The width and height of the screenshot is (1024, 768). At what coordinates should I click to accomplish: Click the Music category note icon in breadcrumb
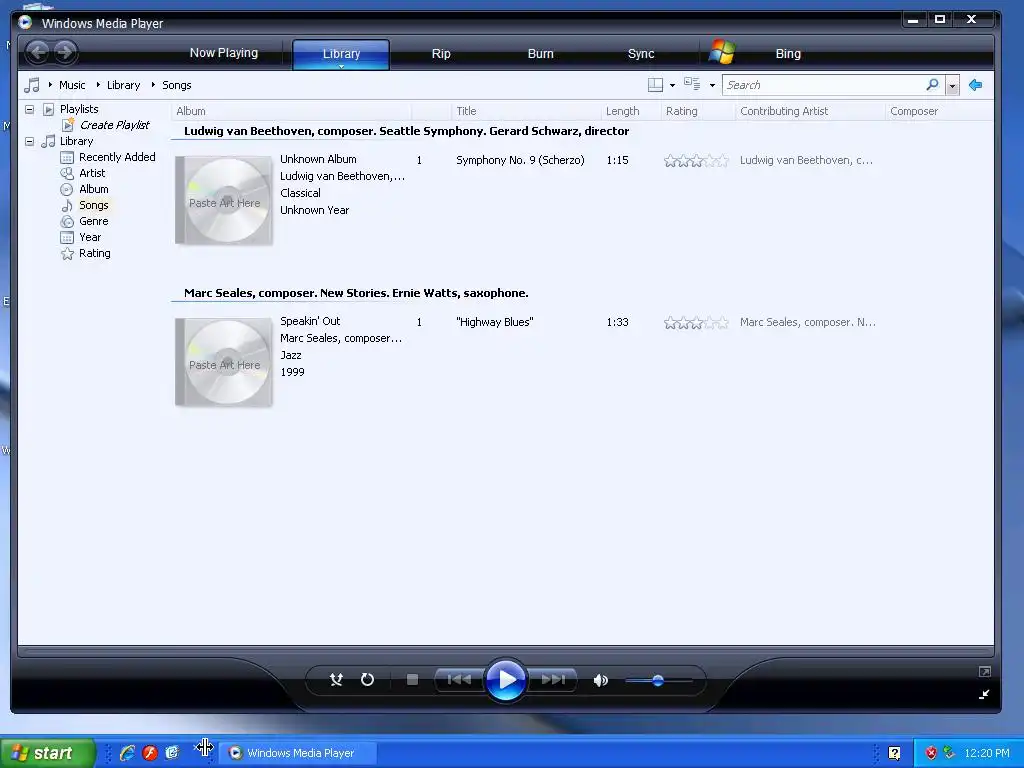[31, 85]
